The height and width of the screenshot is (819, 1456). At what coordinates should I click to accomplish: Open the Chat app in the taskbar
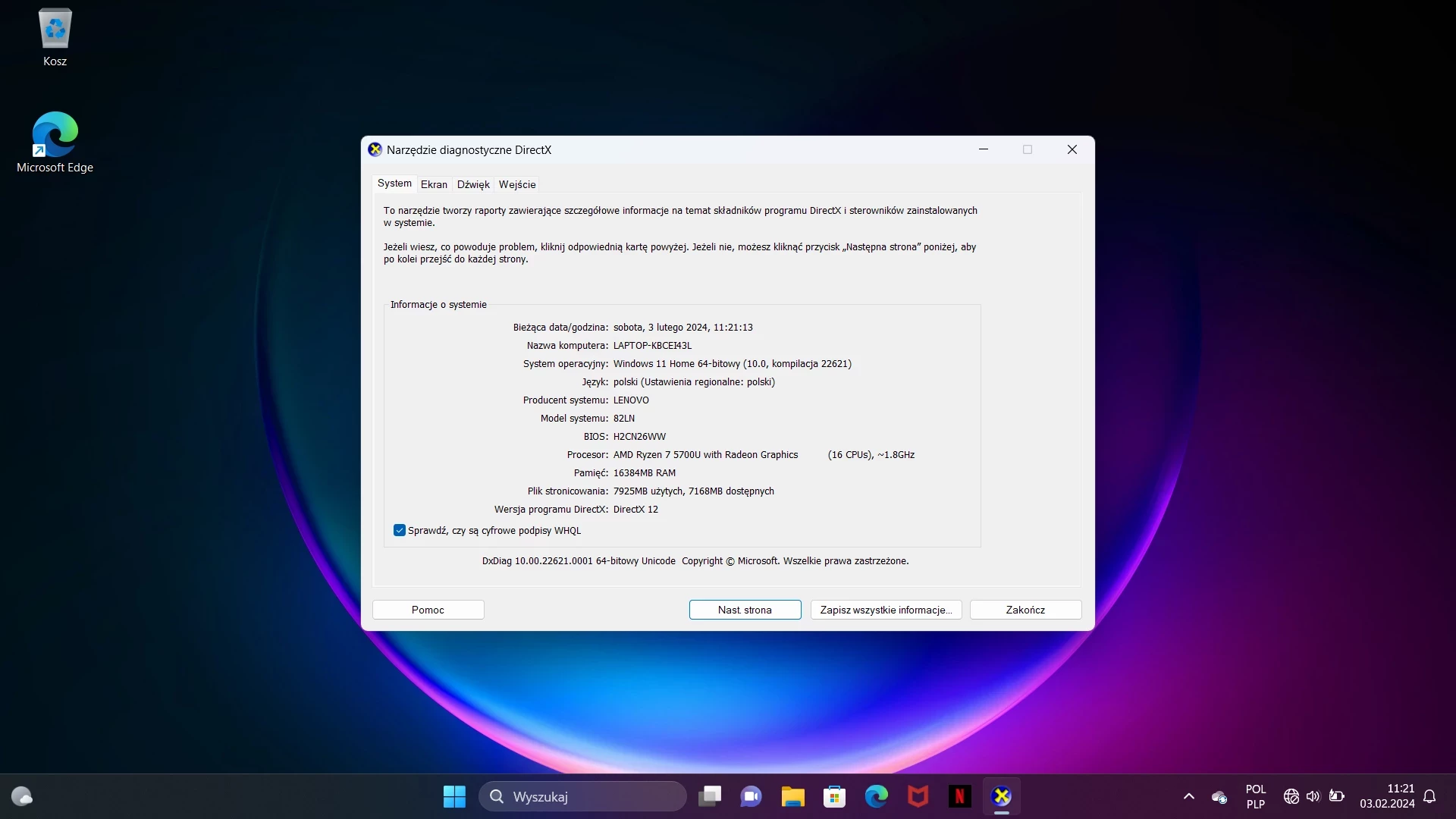751,796
